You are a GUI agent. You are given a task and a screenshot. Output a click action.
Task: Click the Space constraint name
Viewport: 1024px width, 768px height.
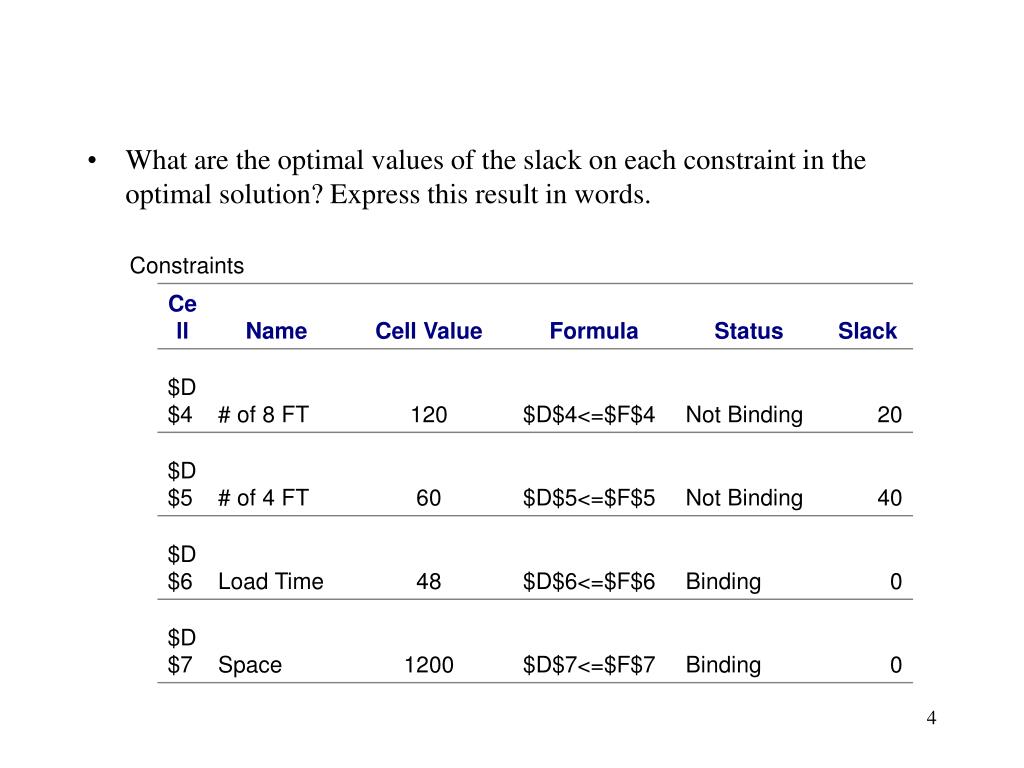(x=250, y=665)
